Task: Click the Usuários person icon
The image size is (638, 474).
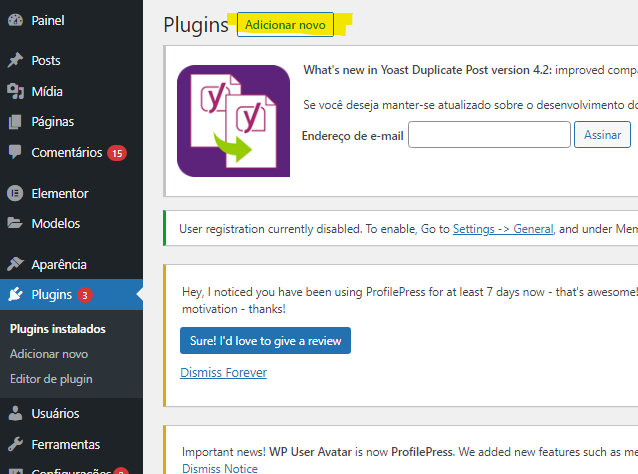Action: coord(15,414)
